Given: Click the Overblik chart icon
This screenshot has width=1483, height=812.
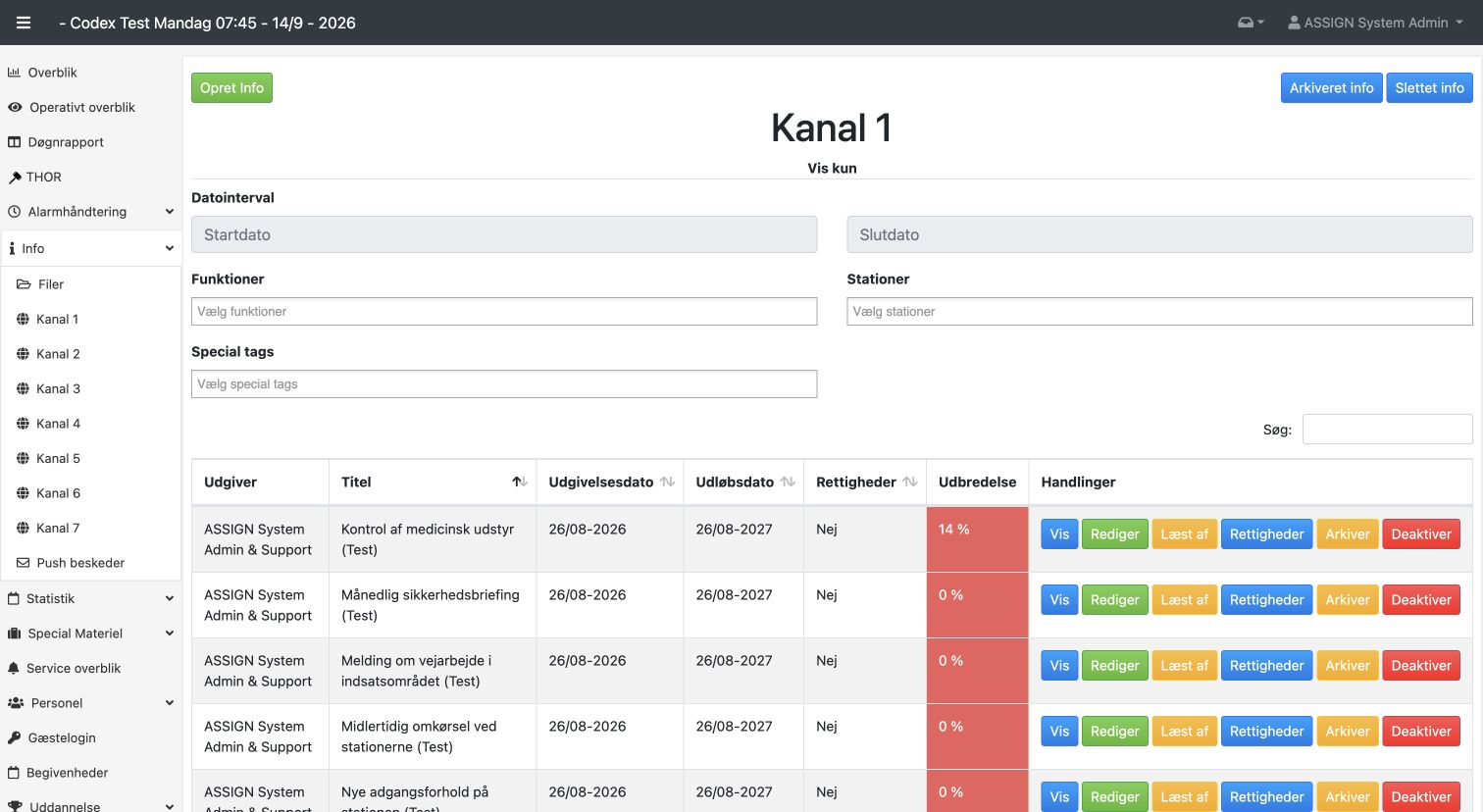Looking at the screenshot, I should [x=14, y=73].
